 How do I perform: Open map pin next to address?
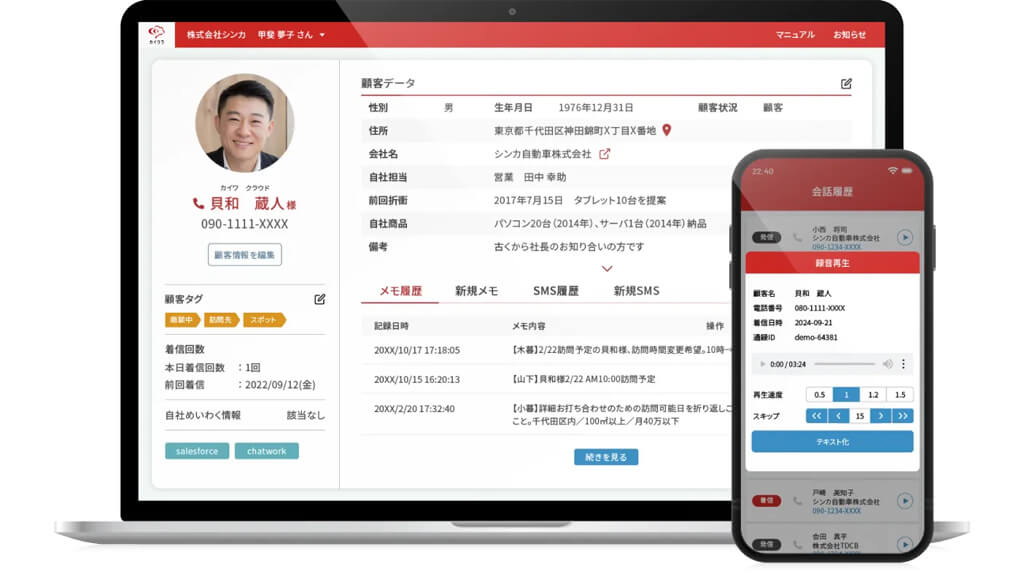click(667, 130)
